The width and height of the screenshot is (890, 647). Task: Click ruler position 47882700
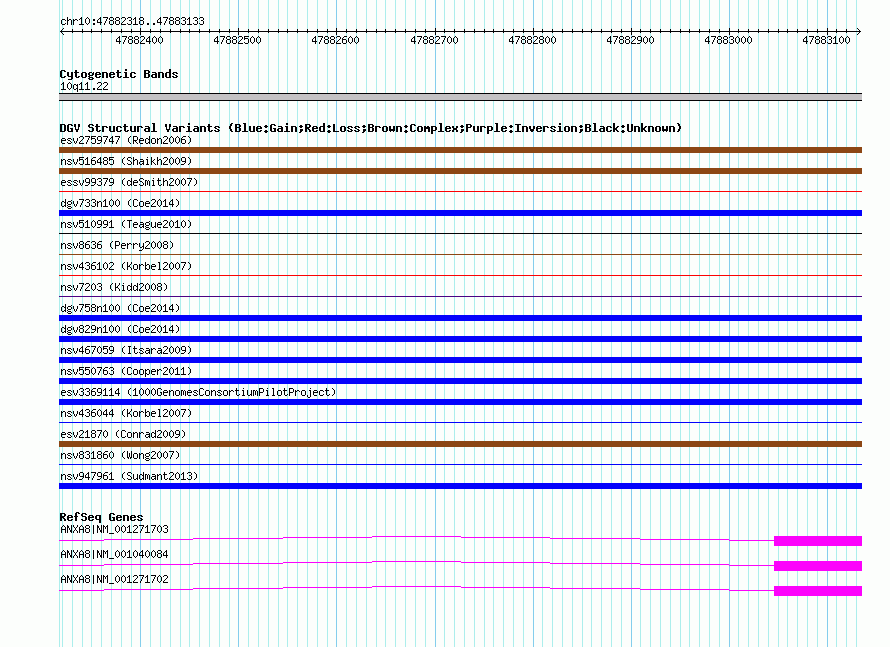(434, 40)
